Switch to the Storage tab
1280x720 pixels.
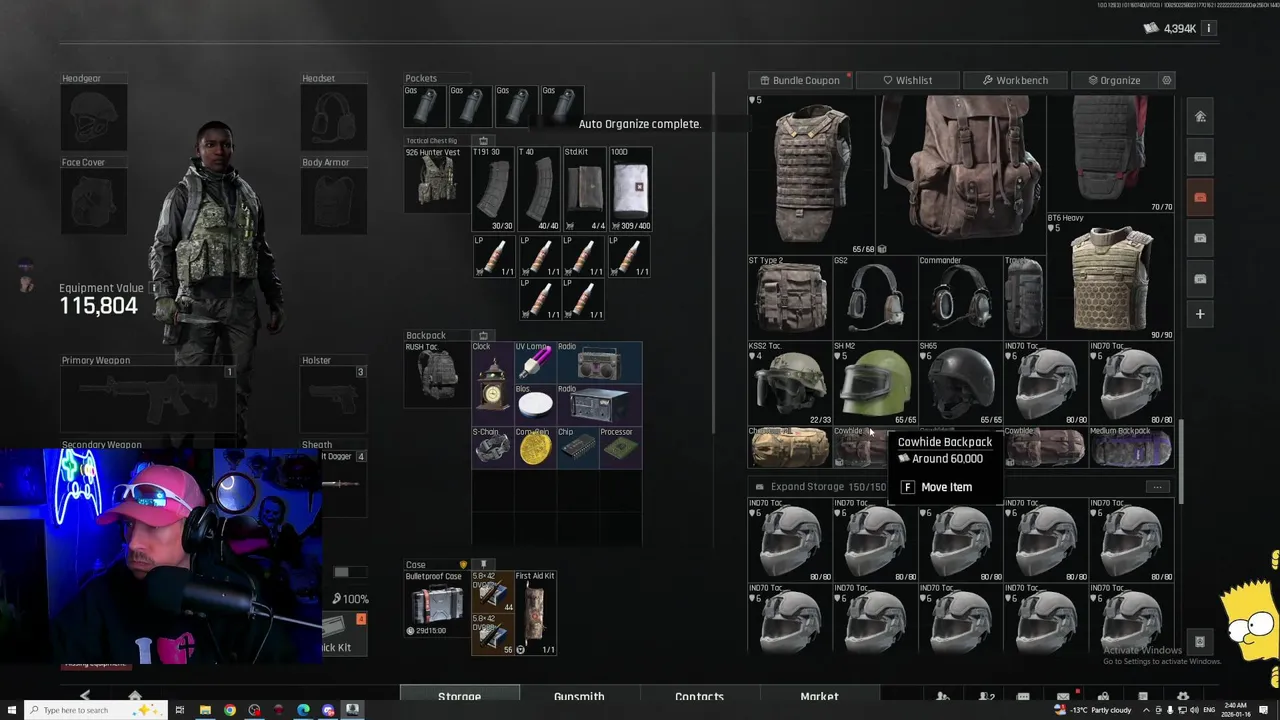pyautogui.click(x=459, y=696)
